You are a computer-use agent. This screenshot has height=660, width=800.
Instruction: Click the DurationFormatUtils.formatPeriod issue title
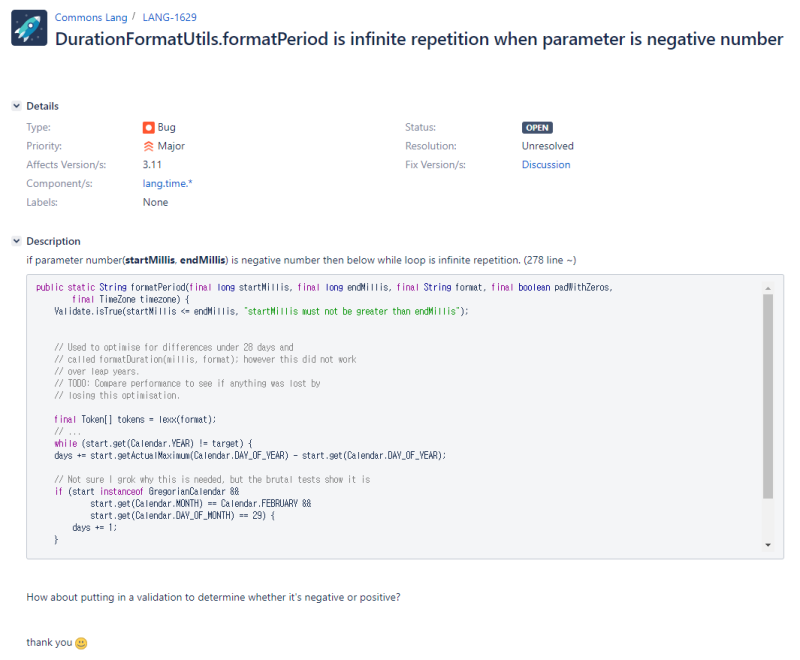pos(419,39)
